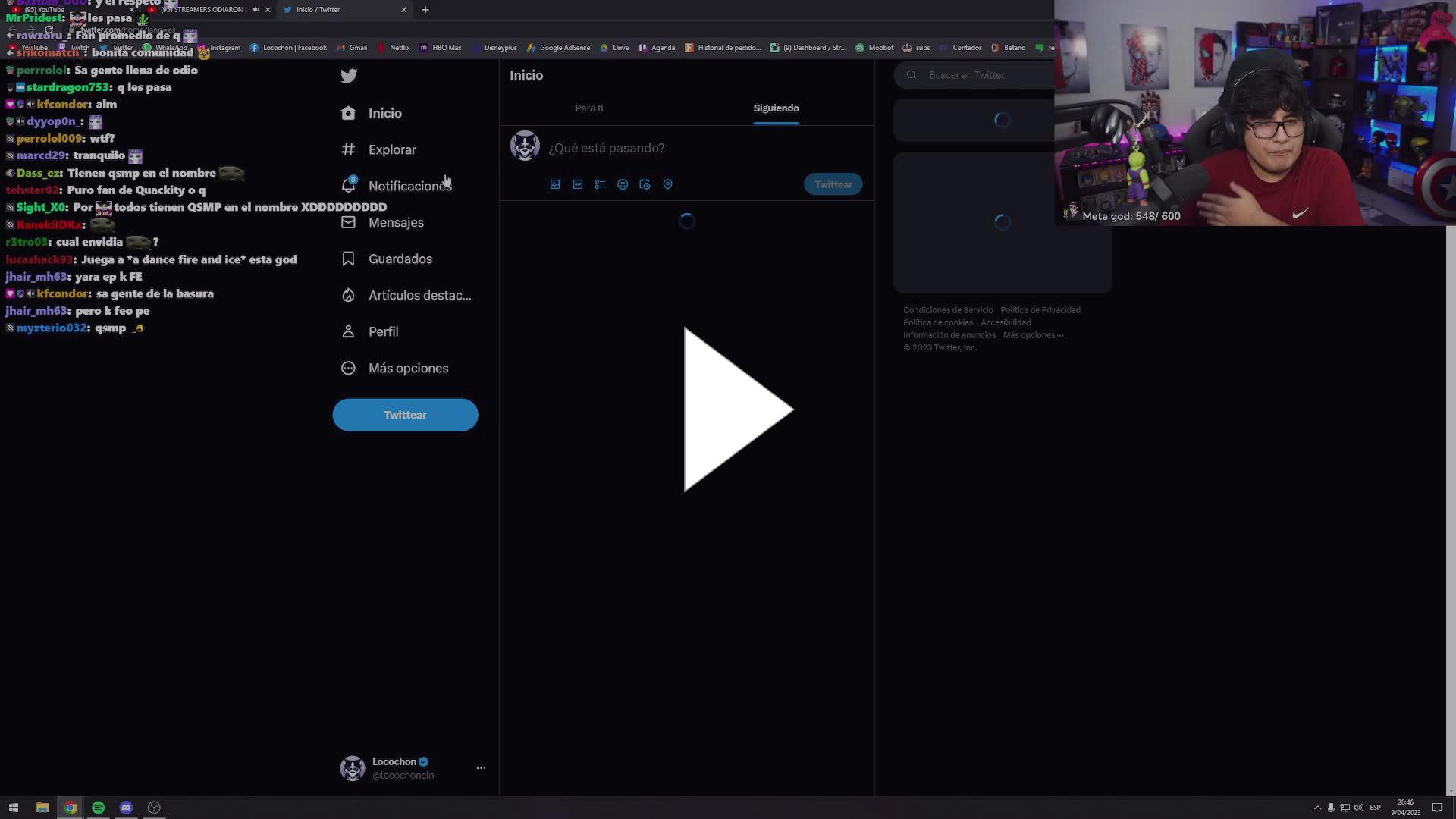Add location to the tweet
This screenshot has width=1456, height=819.
[x=667, y=184]
